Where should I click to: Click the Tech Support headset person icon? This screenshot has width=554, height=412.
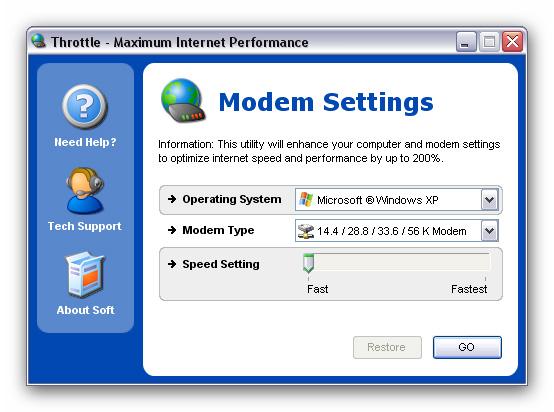[85, 191]
